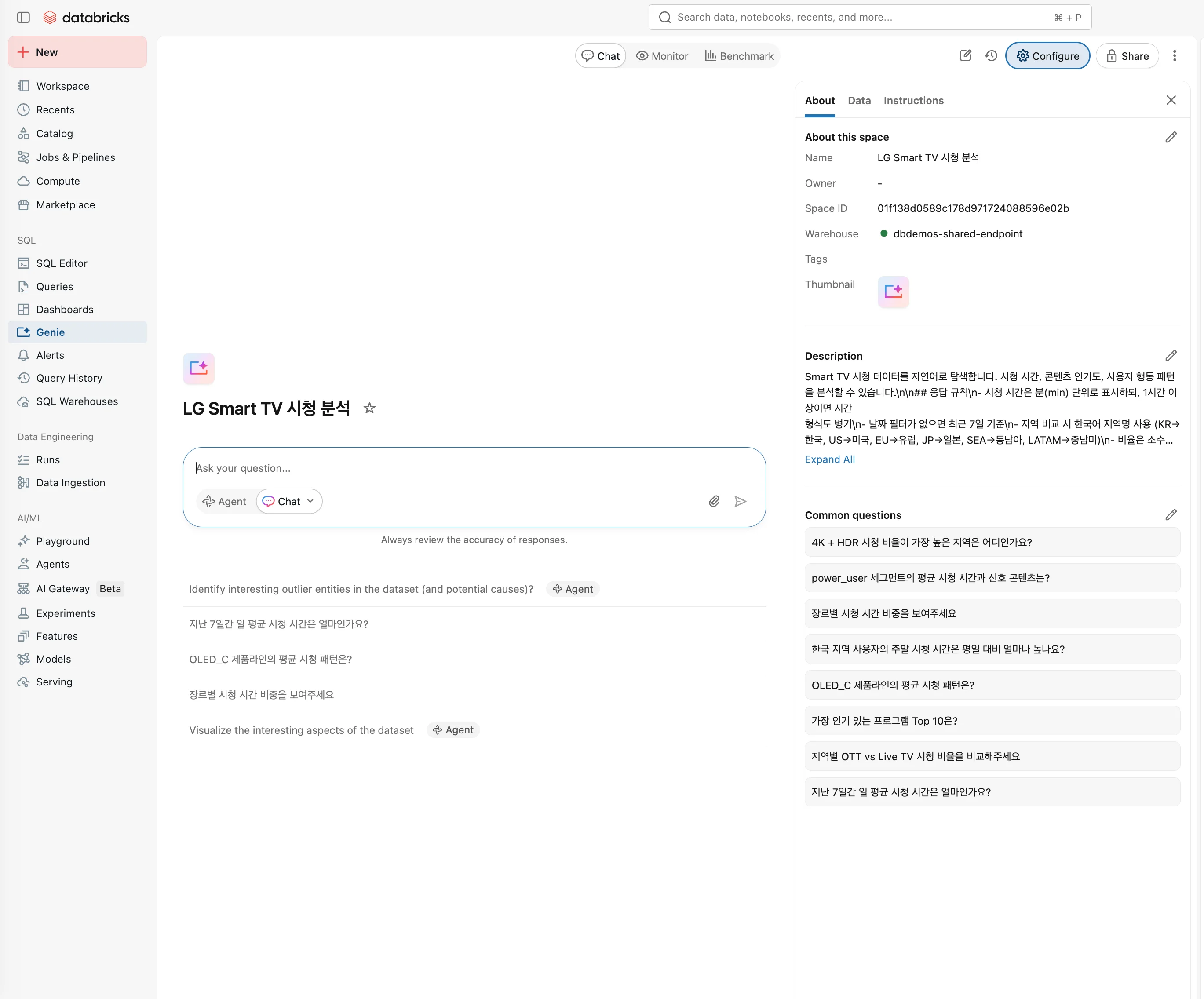Favorite the space with the star icon

(370, 408)
